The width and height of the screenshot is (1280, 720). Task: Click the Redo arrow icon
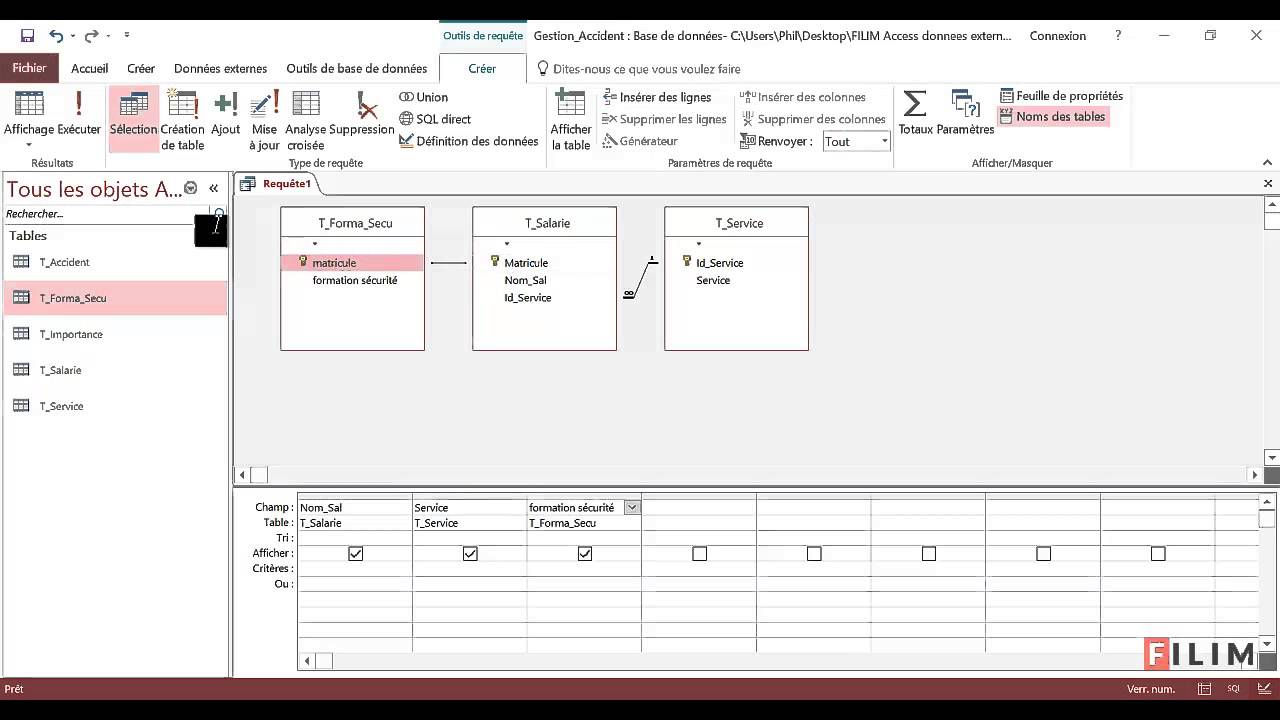[x=91, y=36]
